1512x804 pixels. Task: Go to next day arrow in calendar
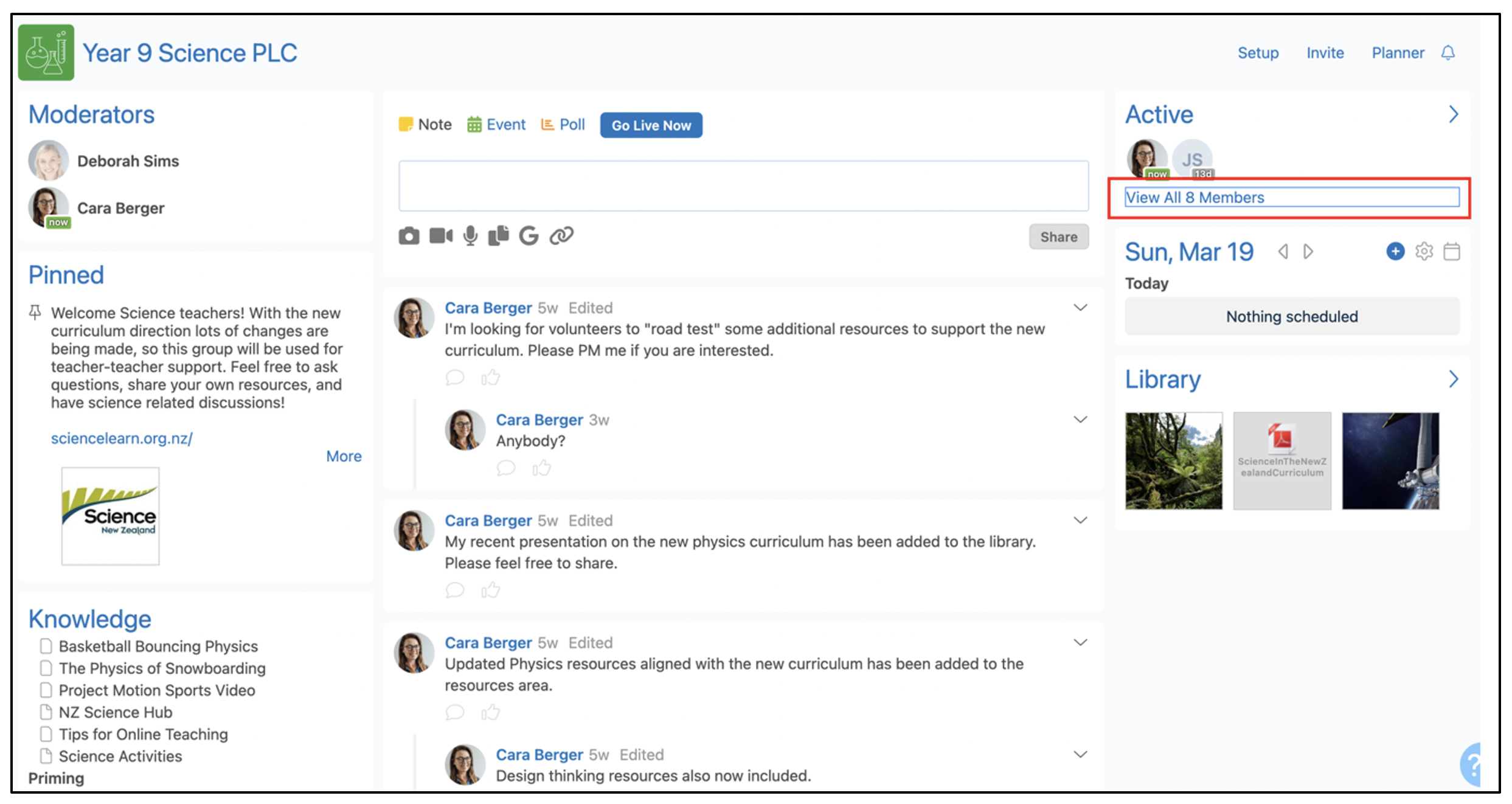(x=1308, y=252)
